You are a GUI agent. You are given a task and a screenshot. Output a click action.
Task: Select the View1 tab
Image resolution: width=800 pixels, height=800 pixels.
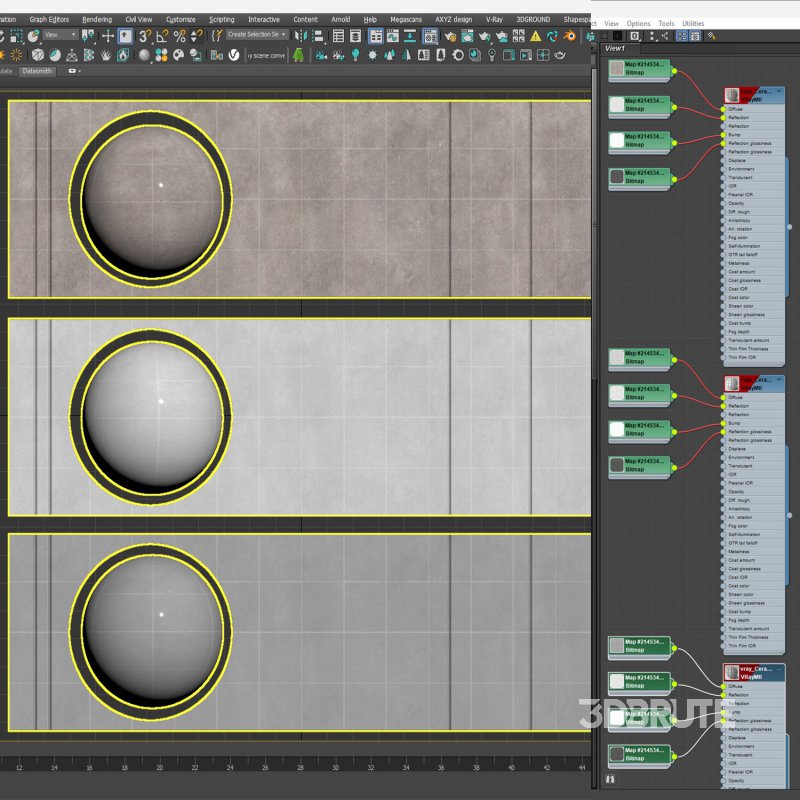point(615,47)
